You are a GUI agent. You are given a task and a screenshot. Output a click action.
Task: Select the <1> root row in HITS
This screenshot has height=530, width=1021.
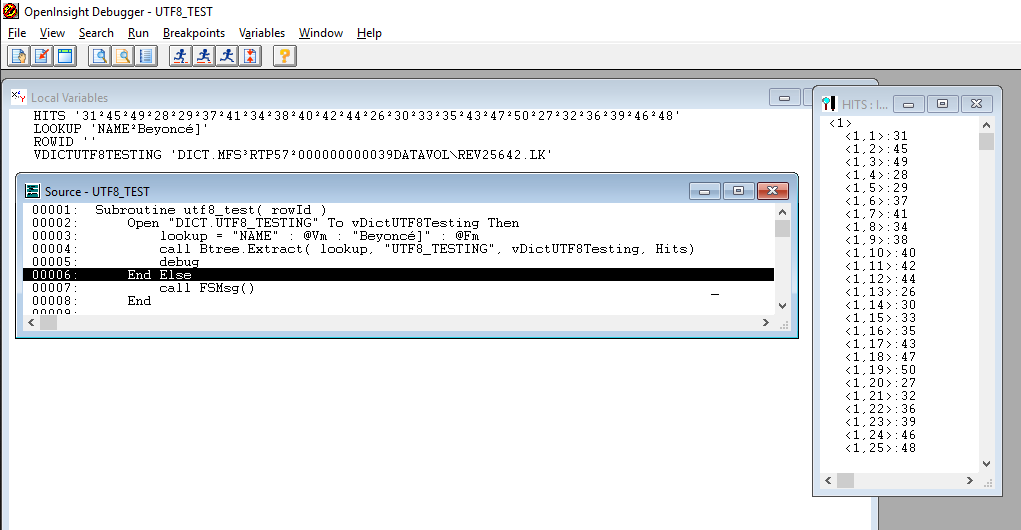[840, 122]
